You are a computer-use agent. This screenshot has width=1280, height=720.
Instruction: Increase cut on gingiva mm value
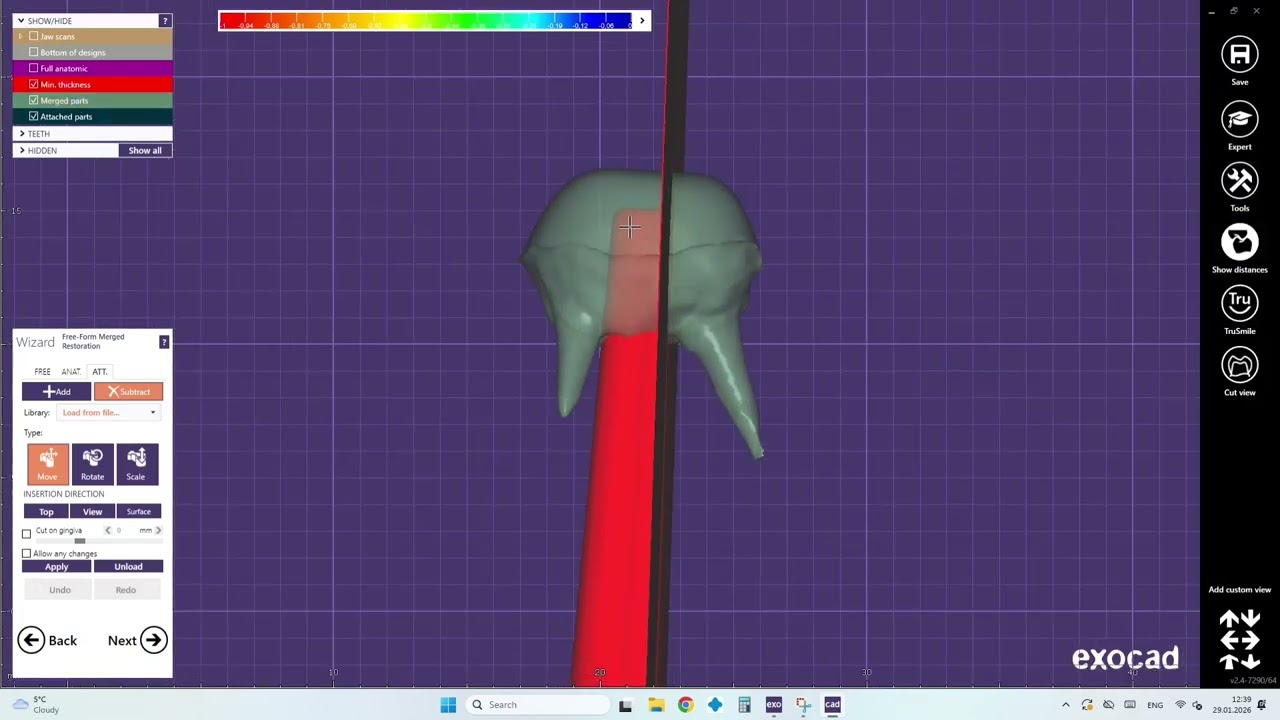(158, 530)
